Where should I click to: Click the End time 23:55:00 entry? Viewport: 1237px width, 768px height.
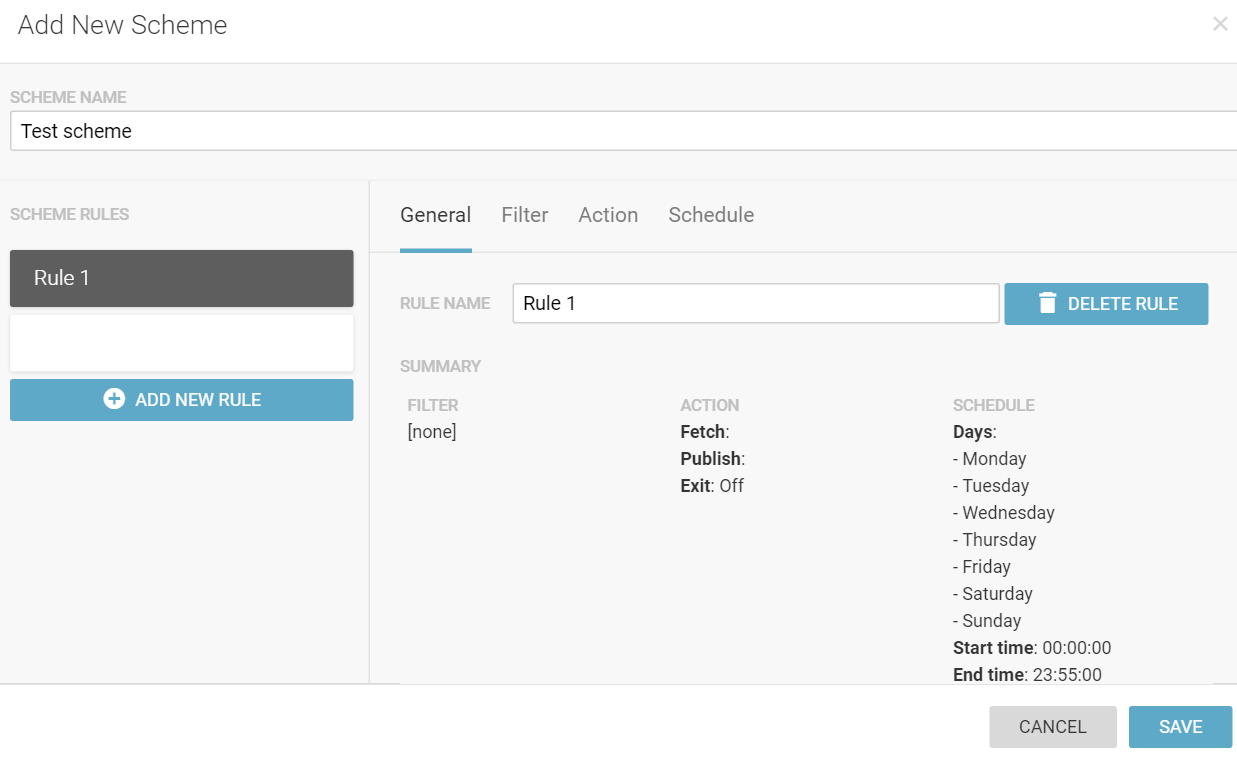(1027, 675)
